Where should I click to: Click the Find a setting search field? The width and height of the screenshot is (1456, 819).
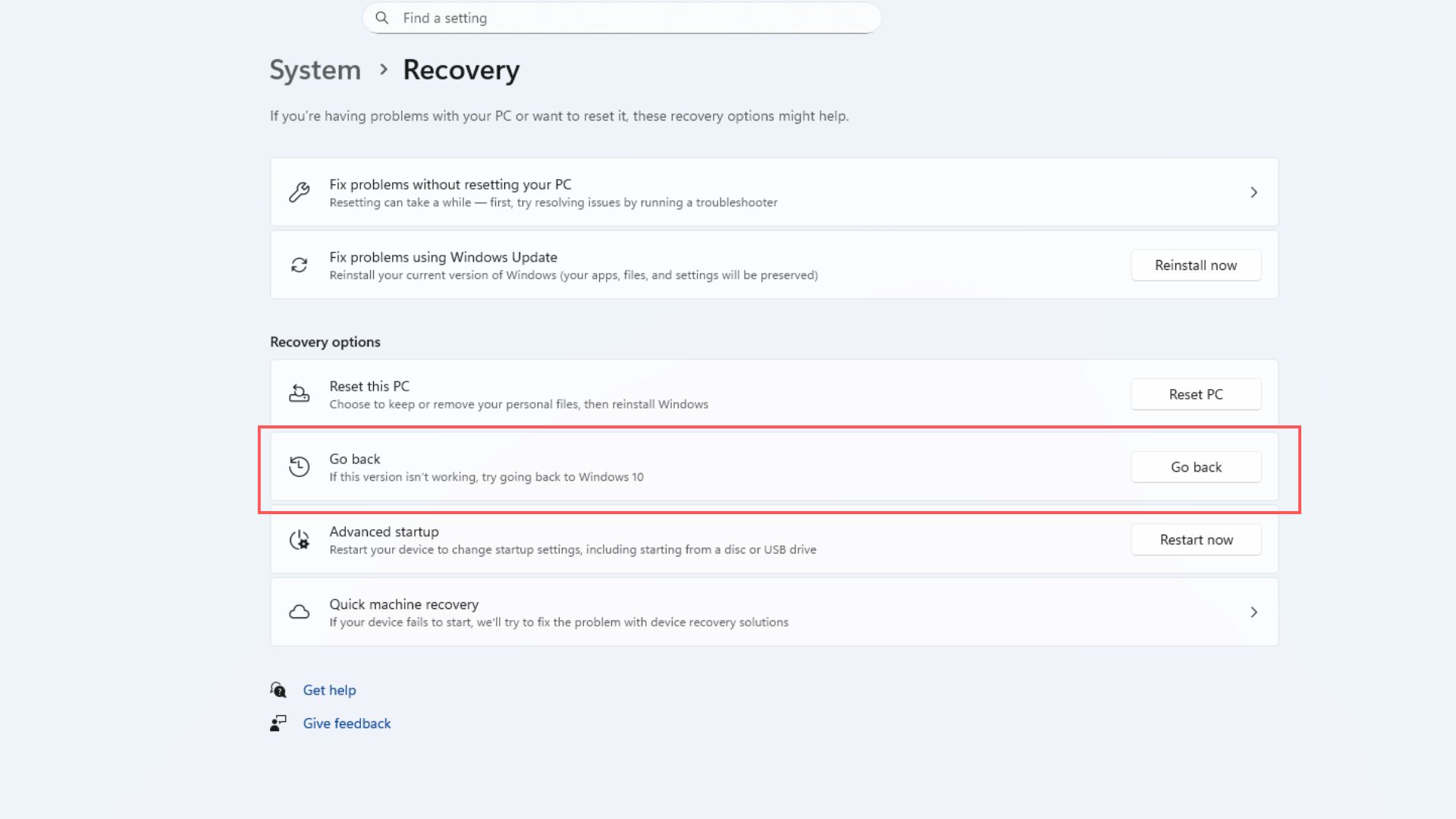[622, 17]
